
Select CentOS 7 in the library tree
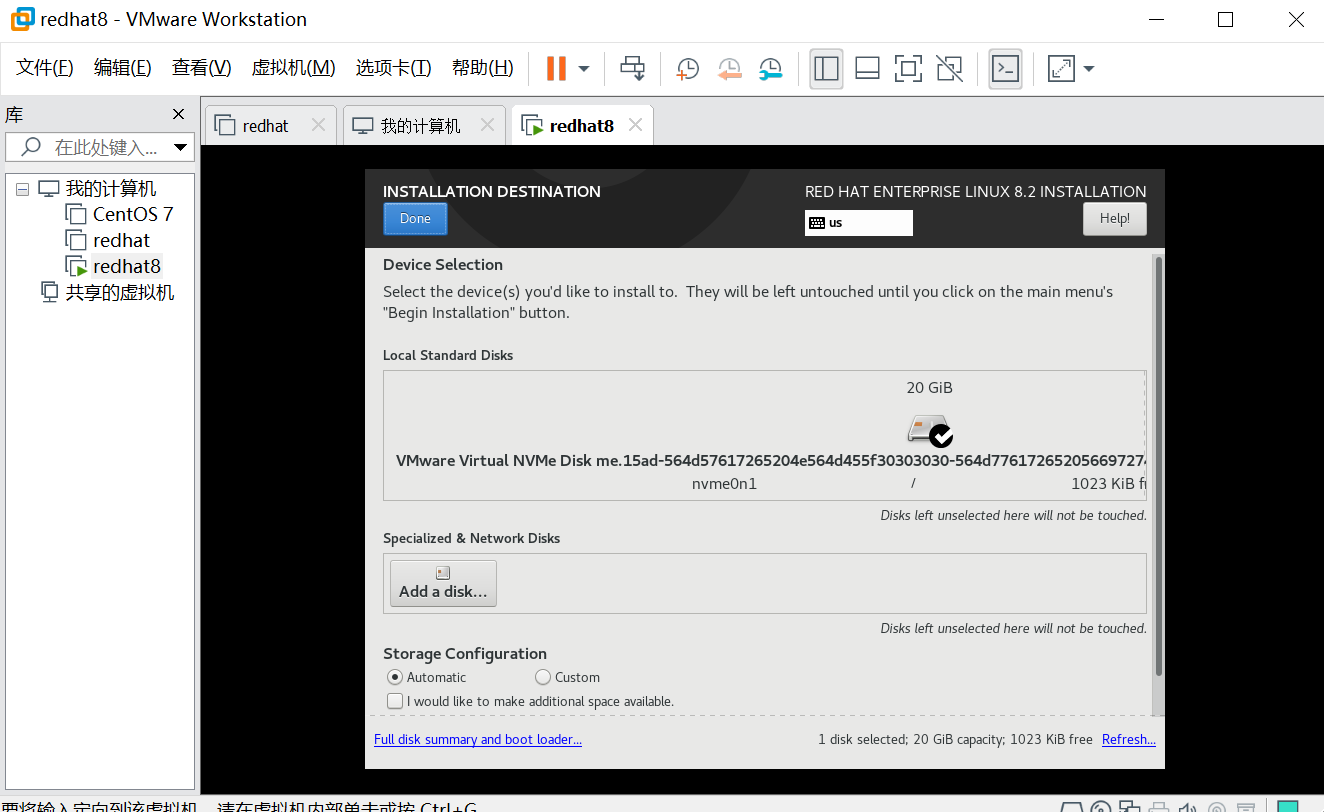tap(133, 214)
